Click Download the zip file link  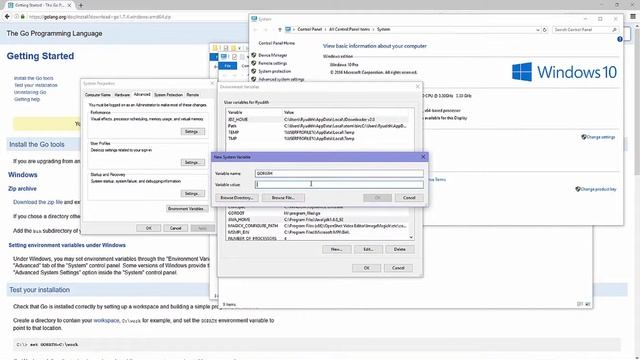coord(38,202)
